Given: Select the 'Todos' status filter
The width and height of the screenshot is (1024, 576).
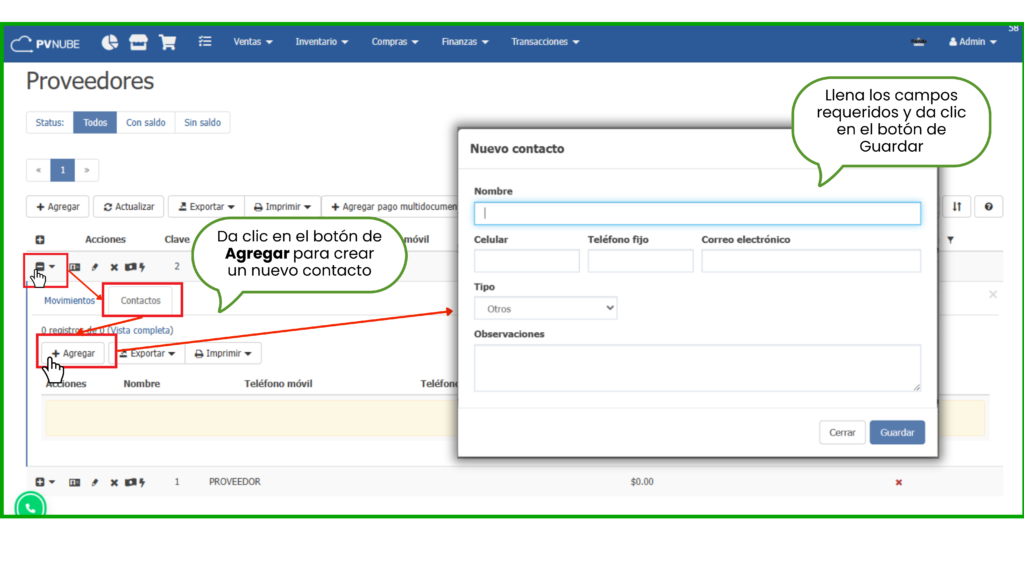Looking at the screenshot, I should 95,123.
